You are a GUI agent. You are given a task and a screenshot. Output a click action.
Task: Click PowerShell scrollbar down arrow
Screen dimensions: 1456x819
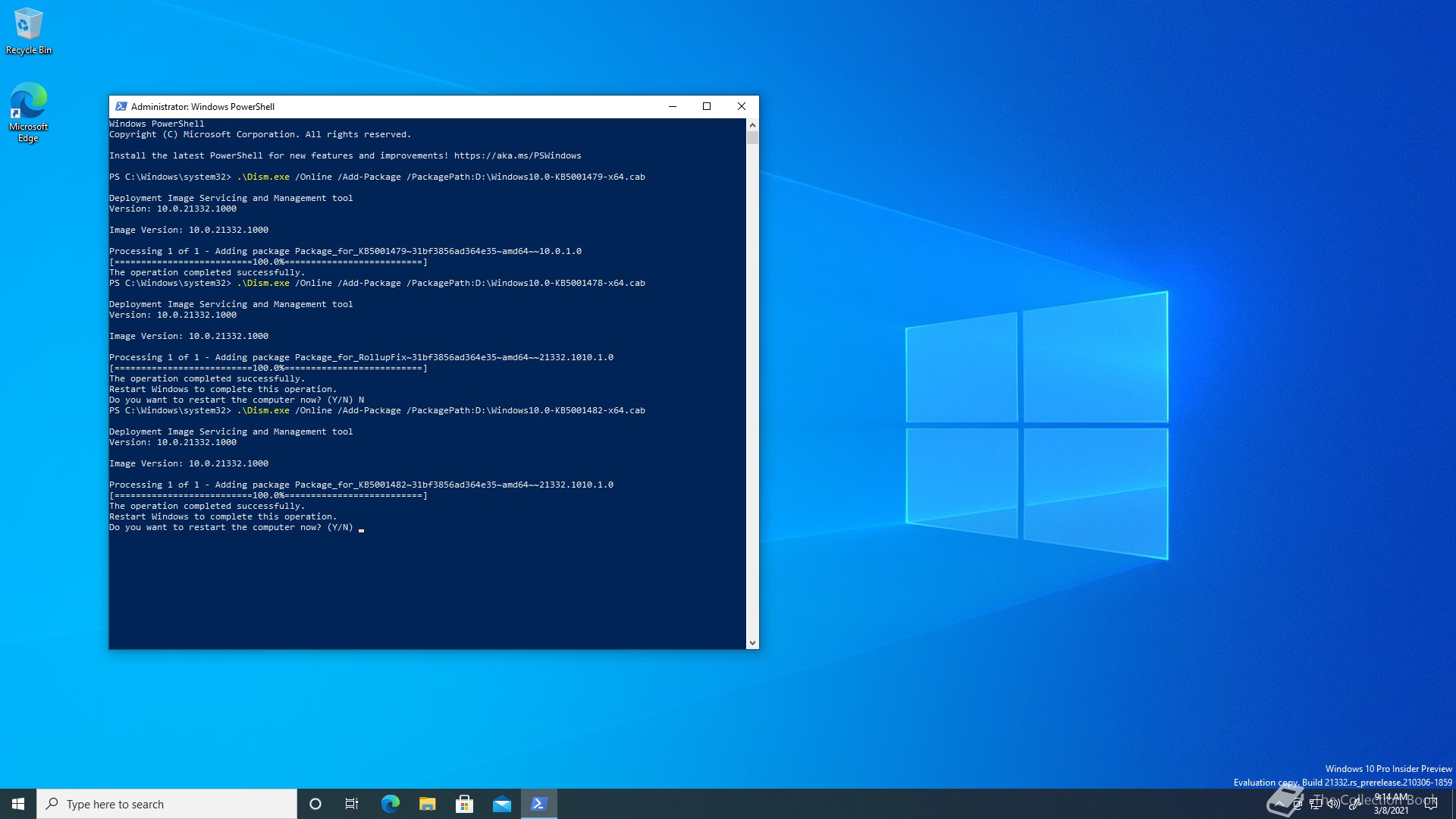coord(752,643)
